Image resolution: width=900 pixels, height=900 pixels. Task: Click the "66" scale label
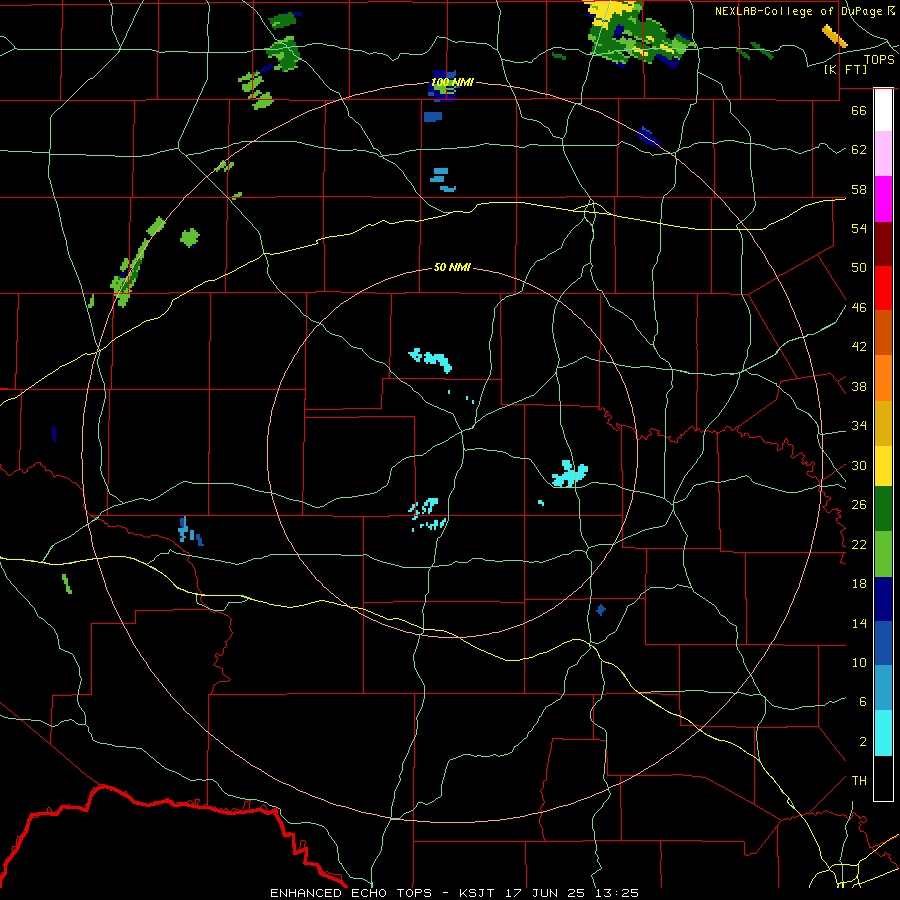[x=859, y=110]
